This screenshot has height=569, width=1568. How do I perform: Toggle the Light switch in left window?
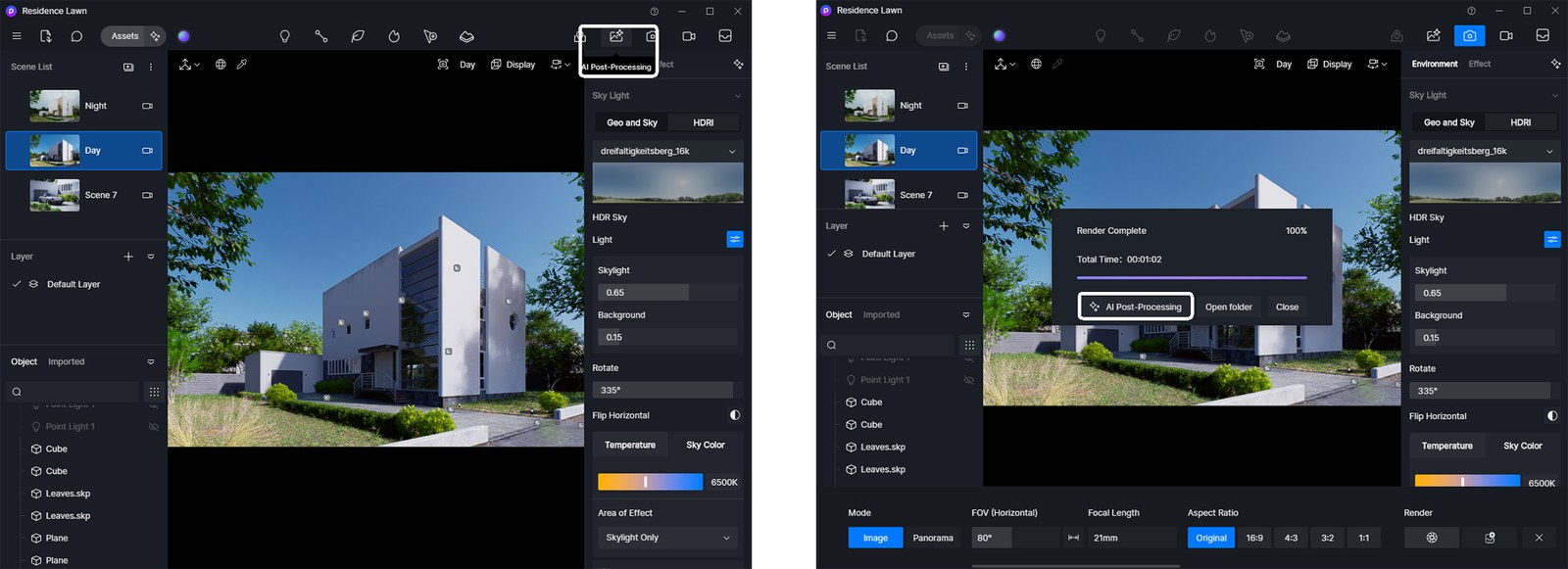pos(735,239)
